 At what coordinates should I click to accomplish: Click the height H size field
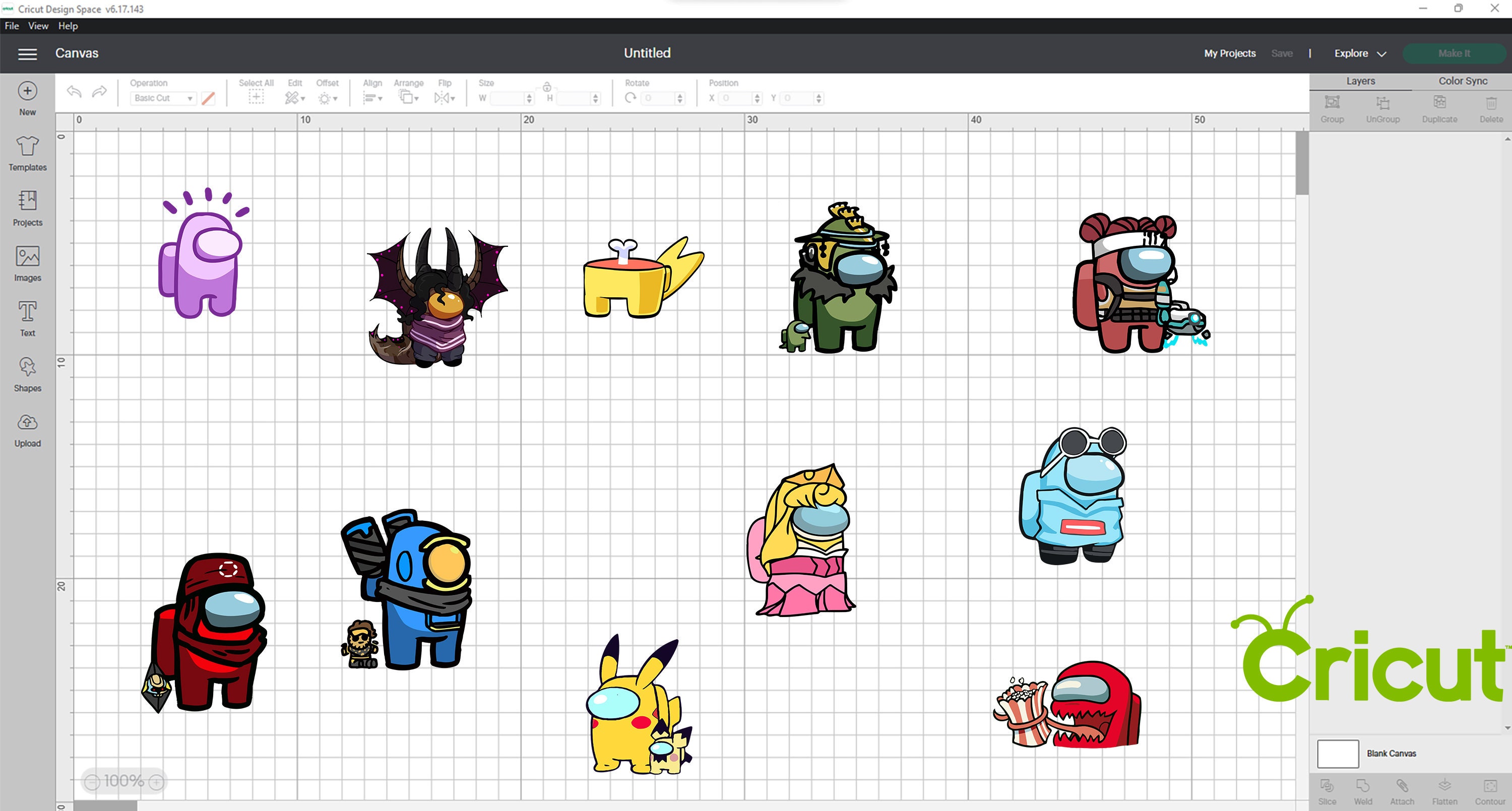[x=574, y=99]
